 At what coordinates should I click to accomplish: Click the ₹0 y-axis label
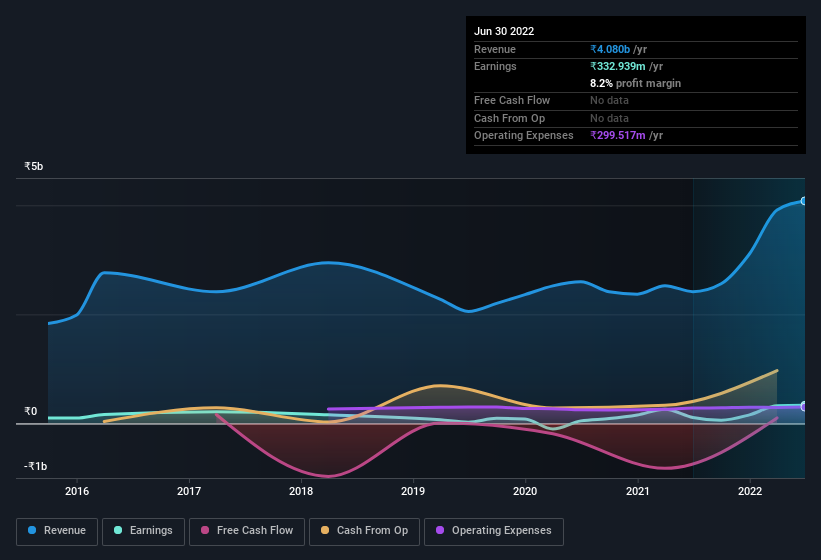[x=31, y=411]
